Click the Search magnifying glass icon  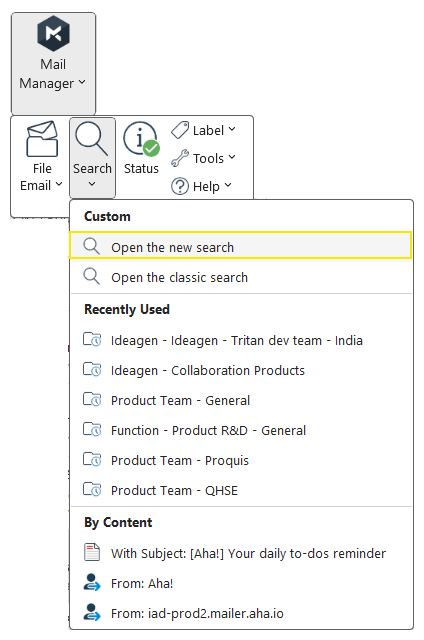(92, 139)
